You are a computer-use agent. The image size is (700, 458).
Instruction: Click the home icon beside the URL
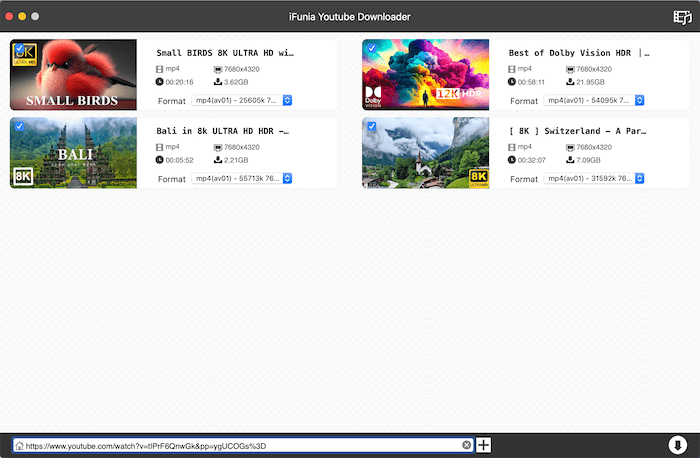pos(19,445)
